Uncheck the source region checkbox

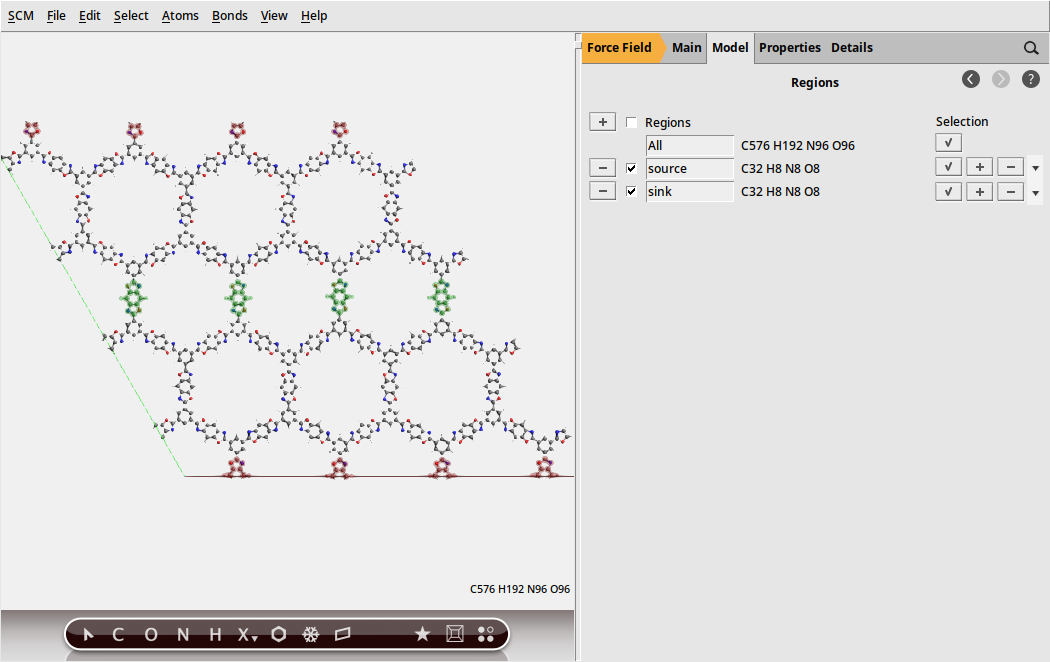631,168
